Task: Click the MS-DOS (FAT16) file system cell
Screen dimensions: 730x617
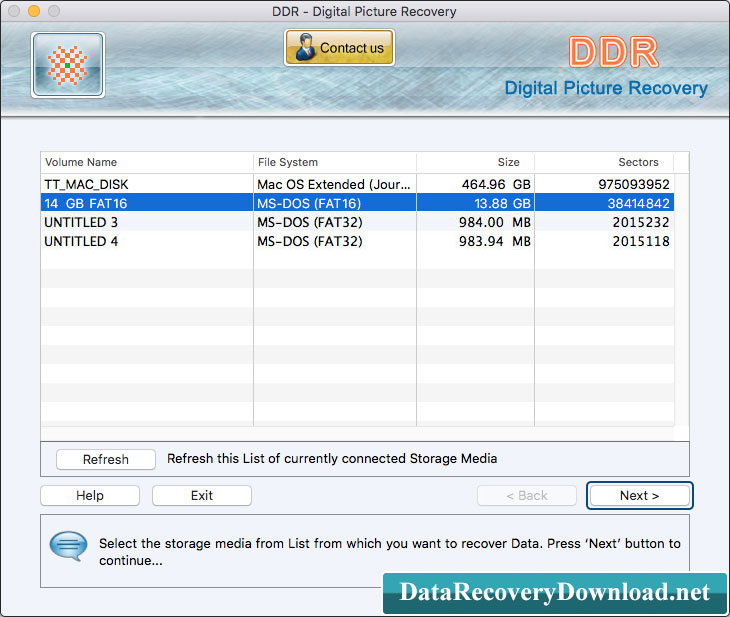Action: click(335, 203)
